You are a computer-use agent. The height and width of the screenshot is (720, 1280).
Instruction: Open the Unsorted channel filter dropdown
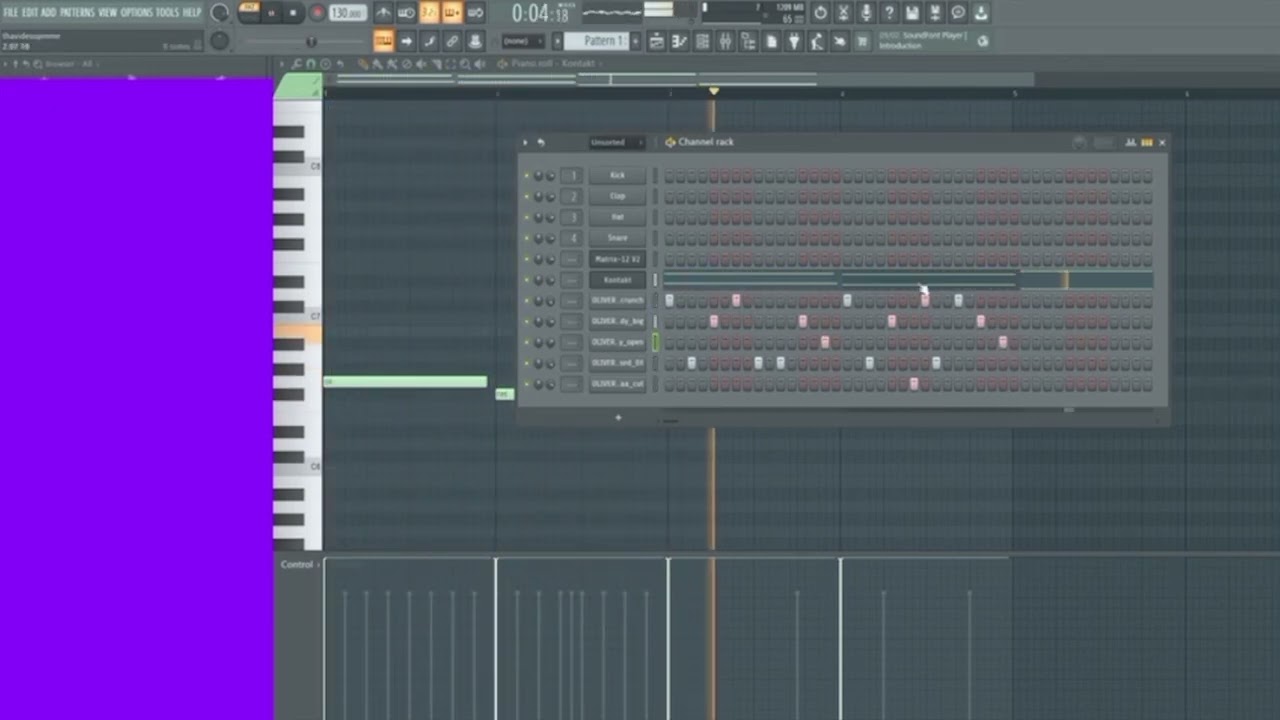pos(617,142)
